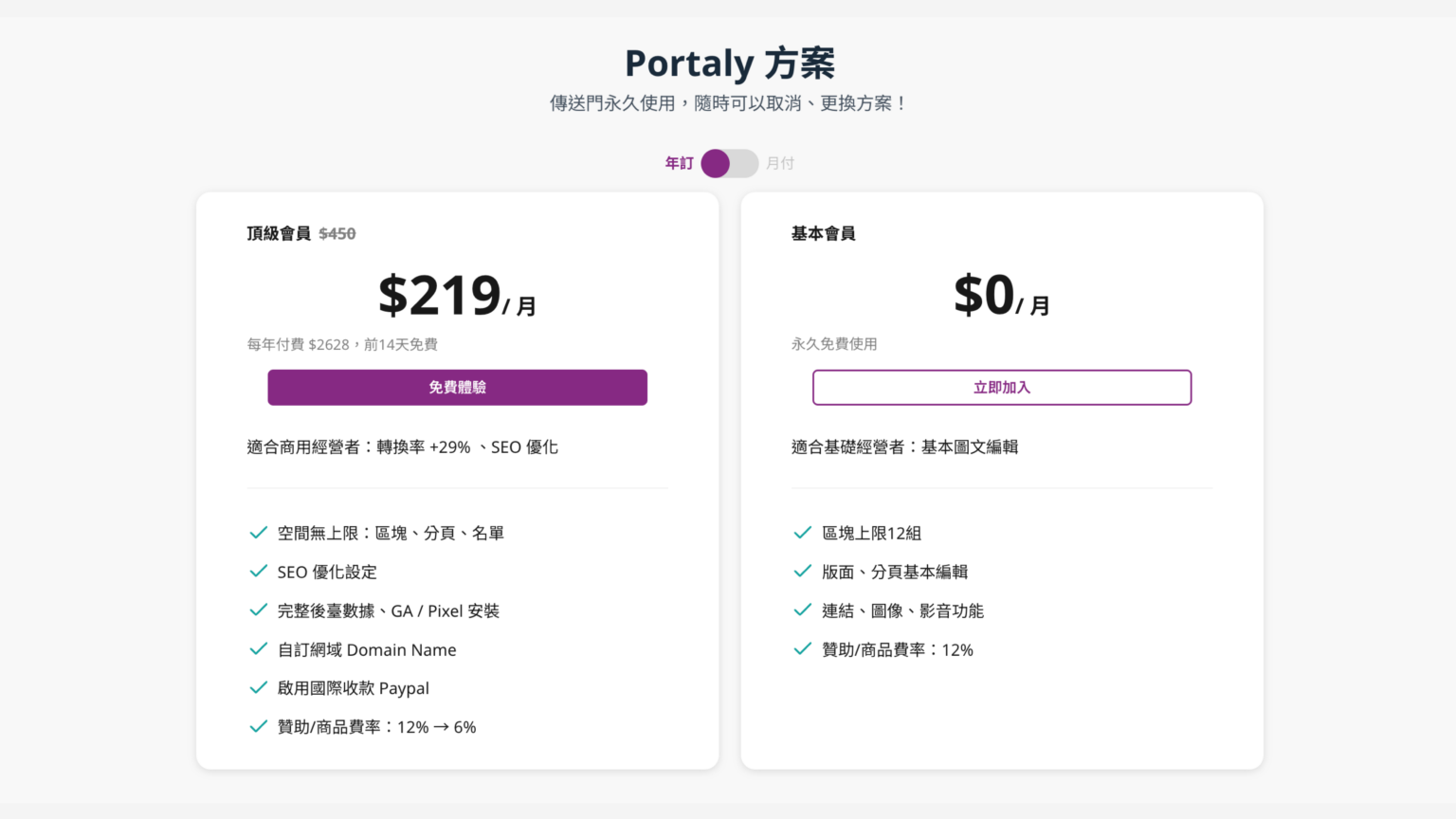Screen dimensions: 1456x819
Task: Click the checkmark next to 贊助/商品費率：12%
Action: click(802, 649)
